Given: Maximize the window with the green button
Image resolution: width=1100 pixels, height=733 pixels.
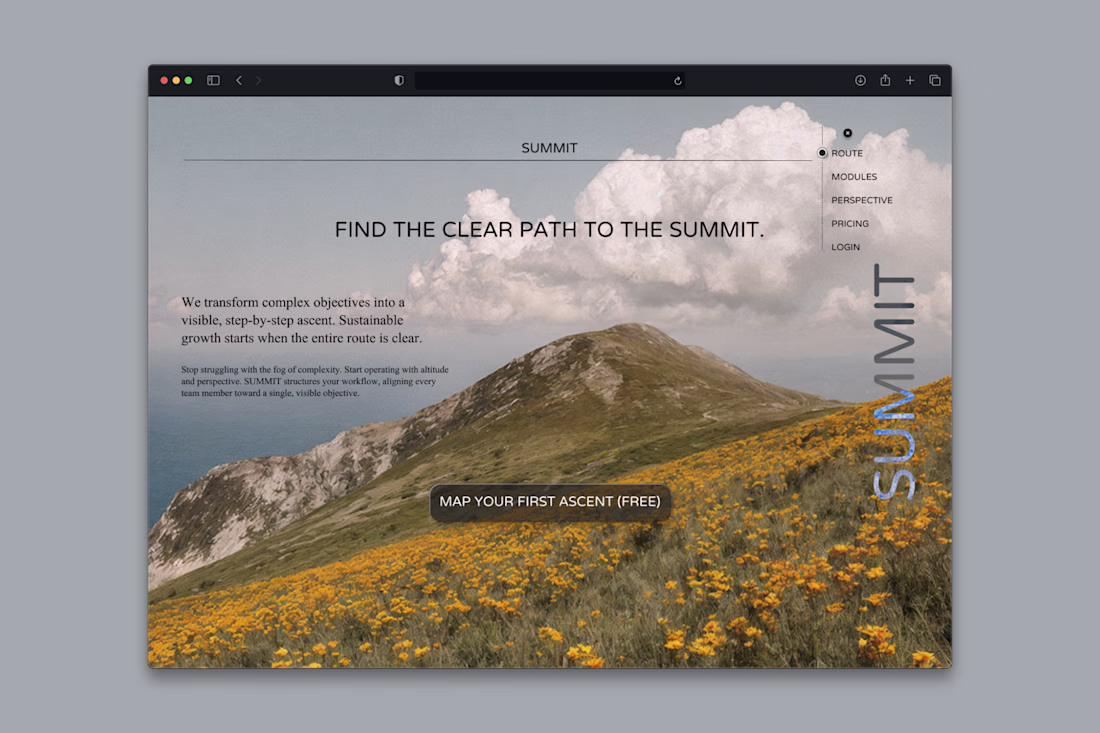Looking at the screenshot, I should [188, 81].
